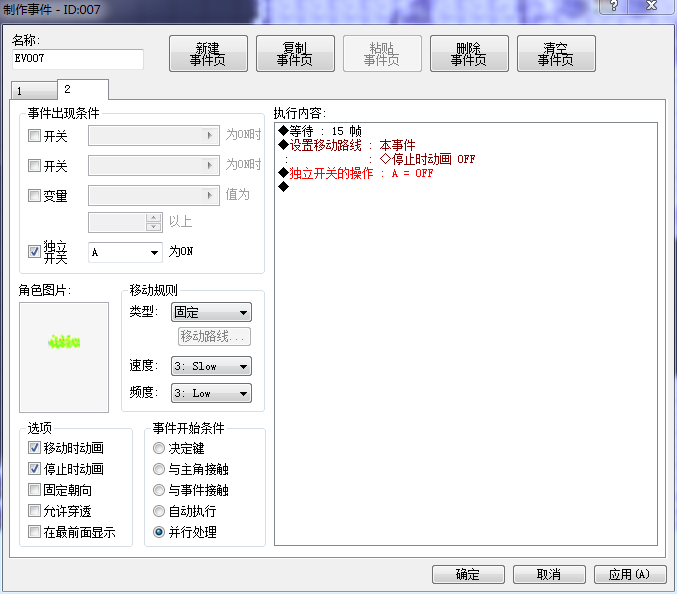Click the 角色图片 character graphic preview

pyautogui.click(x=64, y=357)
